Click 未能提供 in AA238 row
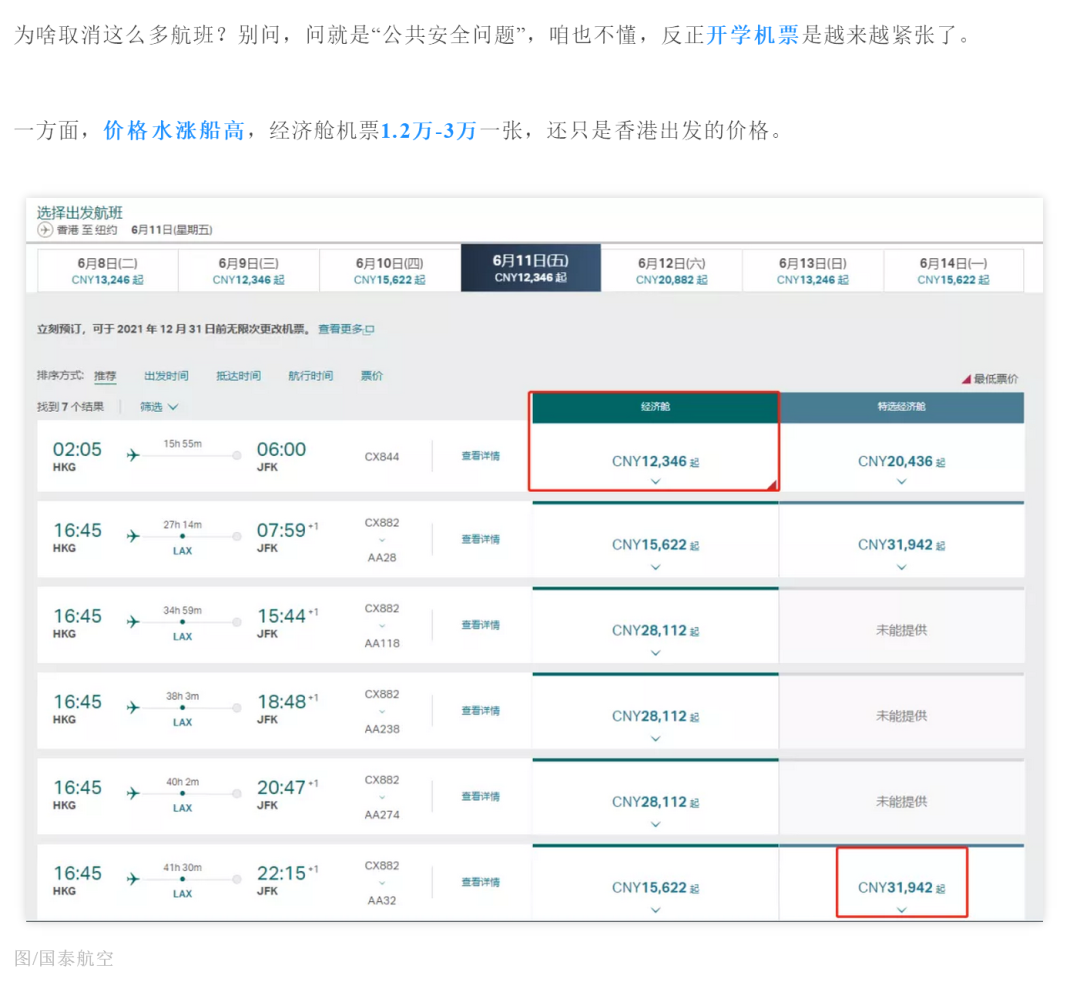The height and width of the screenshot is (985, 1080). click(x=902, y=716)
